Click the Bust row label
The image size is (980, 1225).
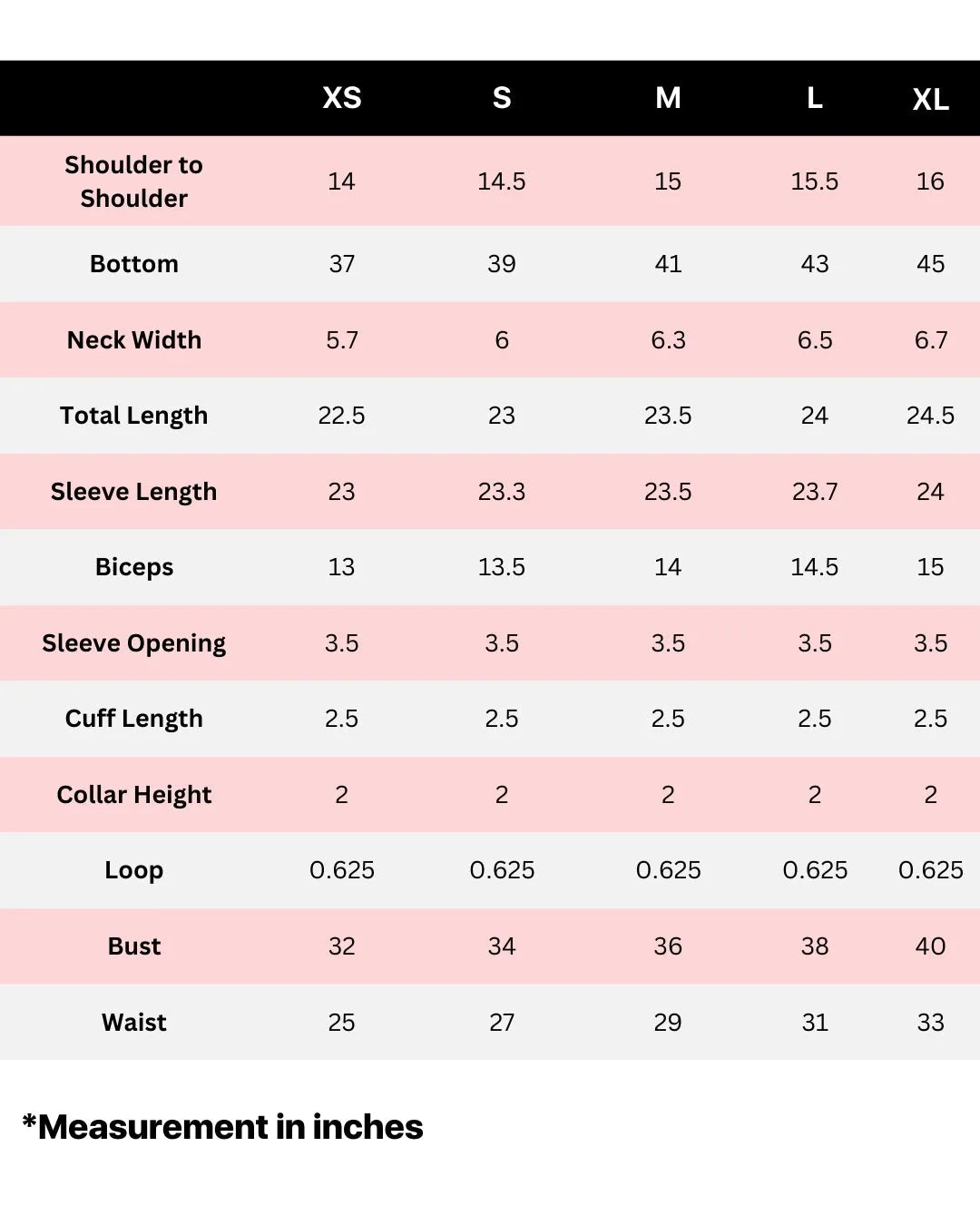click(134, 946)
